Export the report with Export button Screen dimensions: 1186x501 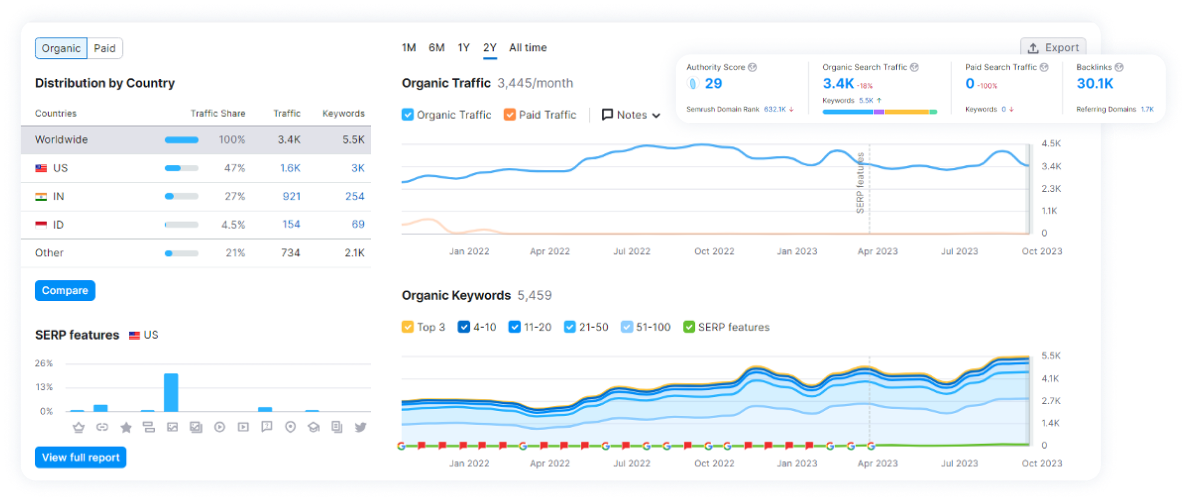tap(1053, 48)
